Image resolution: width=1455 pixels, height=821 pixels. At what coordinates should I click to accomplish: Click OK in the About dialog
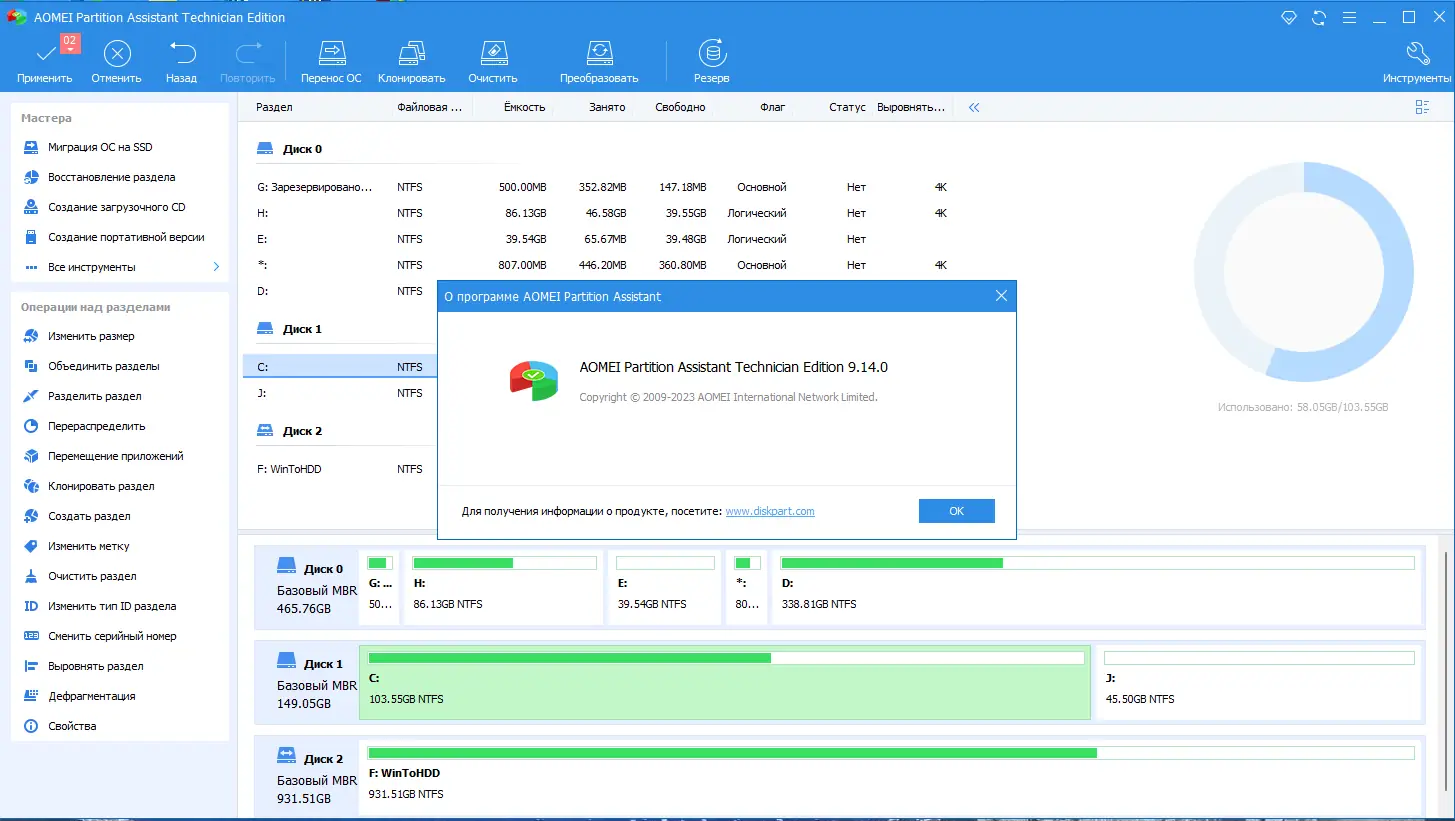(956, 511)
